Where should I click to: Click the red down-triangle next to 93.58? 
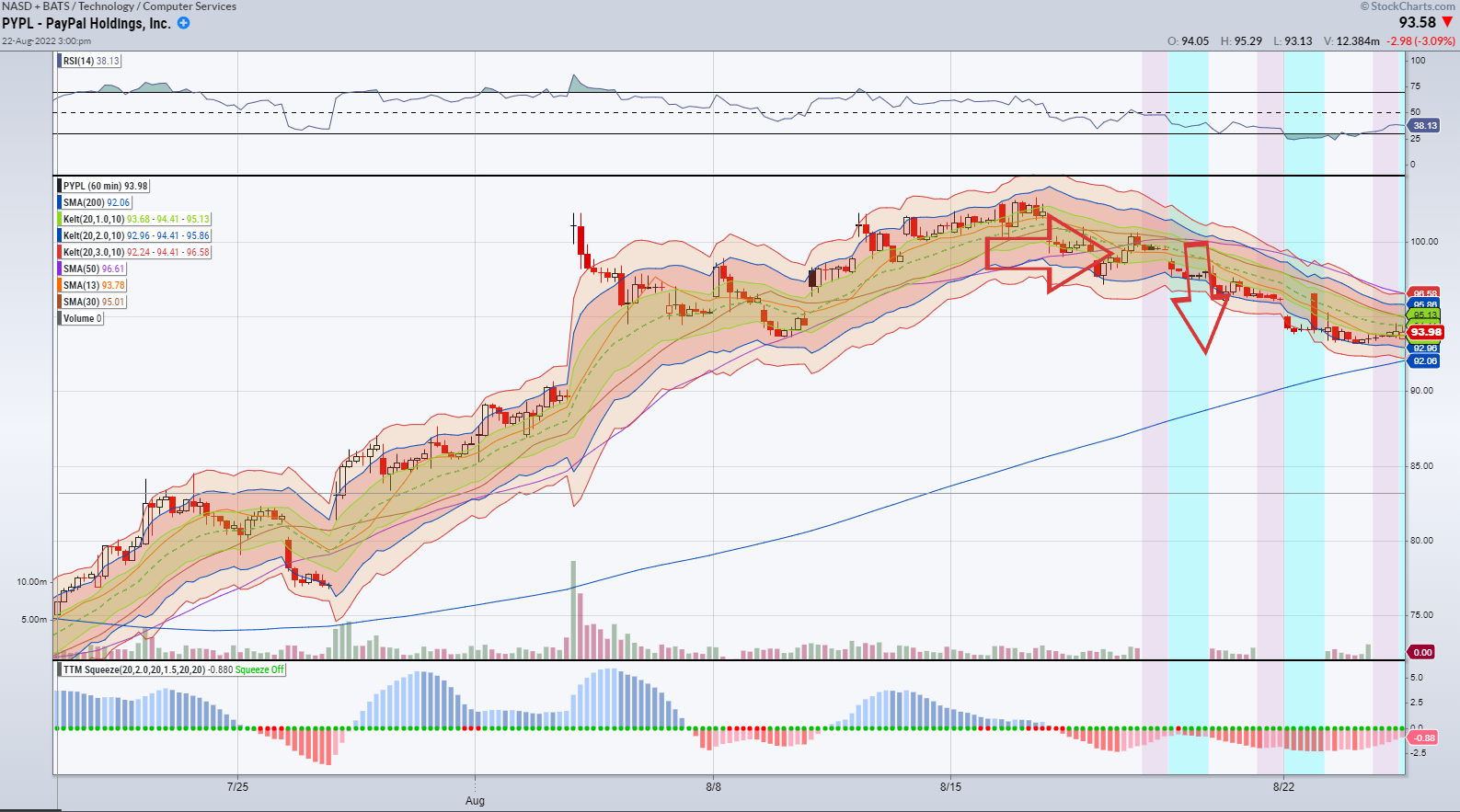(x=1448, y=22)
